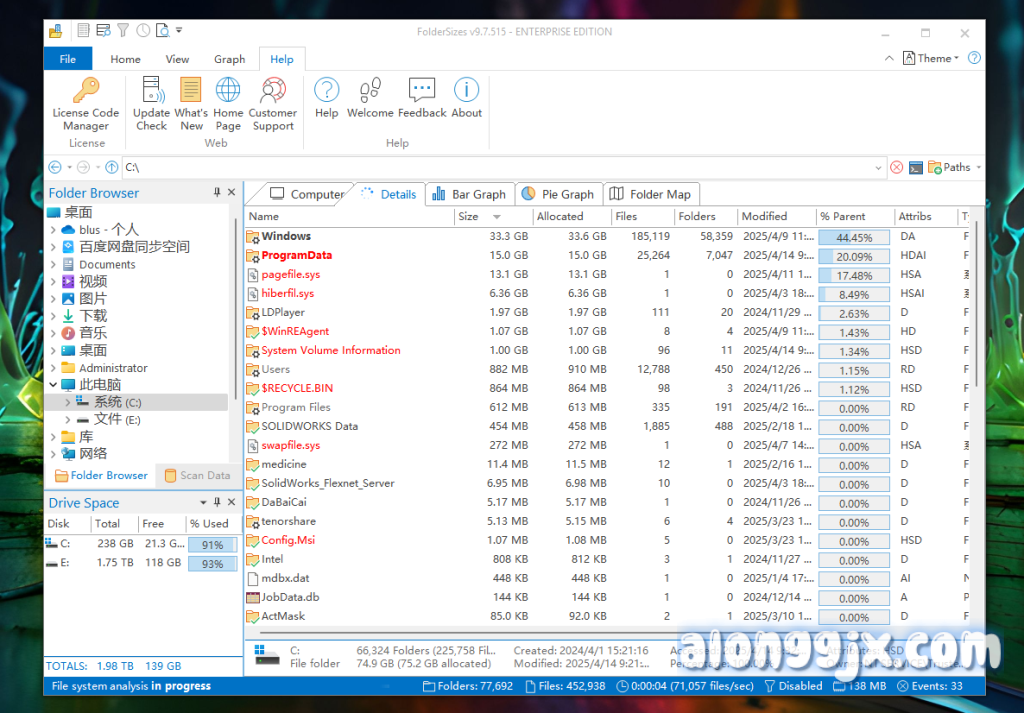
Task: Open the Theme dropdown
Action: 931,58
